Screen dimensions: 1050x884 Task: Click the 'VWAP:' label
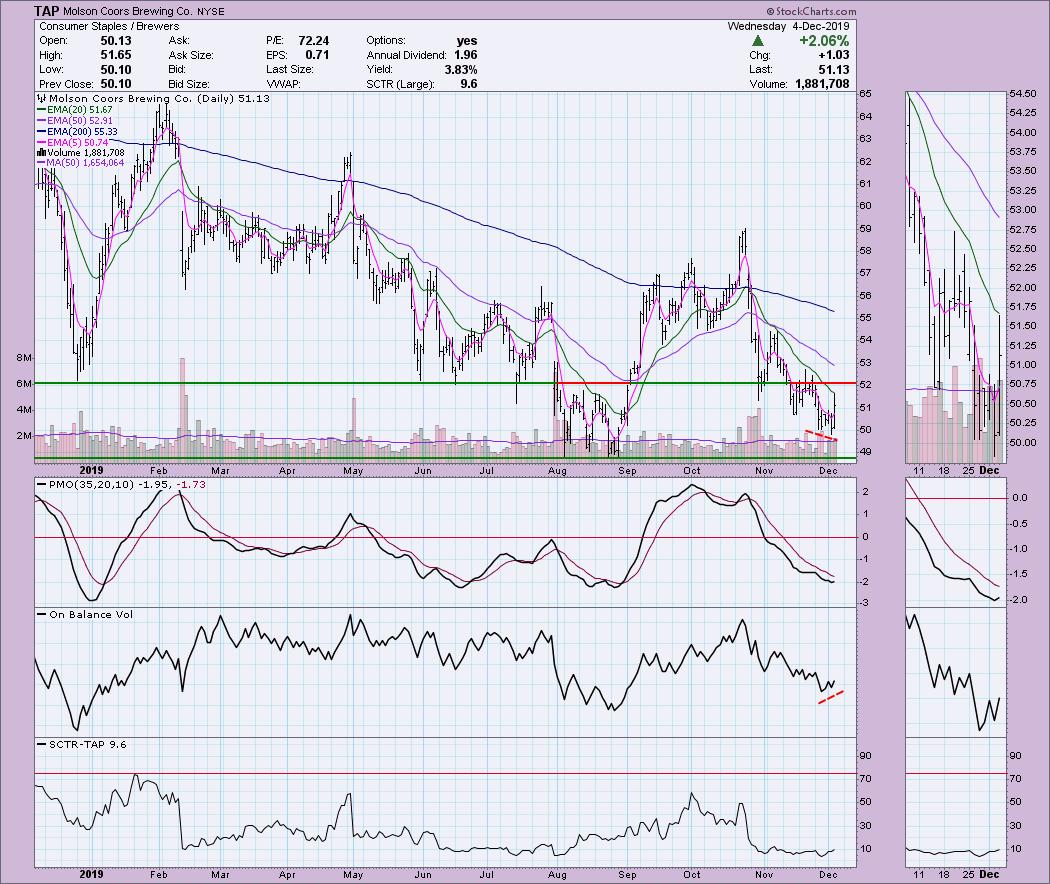click(x=282, y=84)
